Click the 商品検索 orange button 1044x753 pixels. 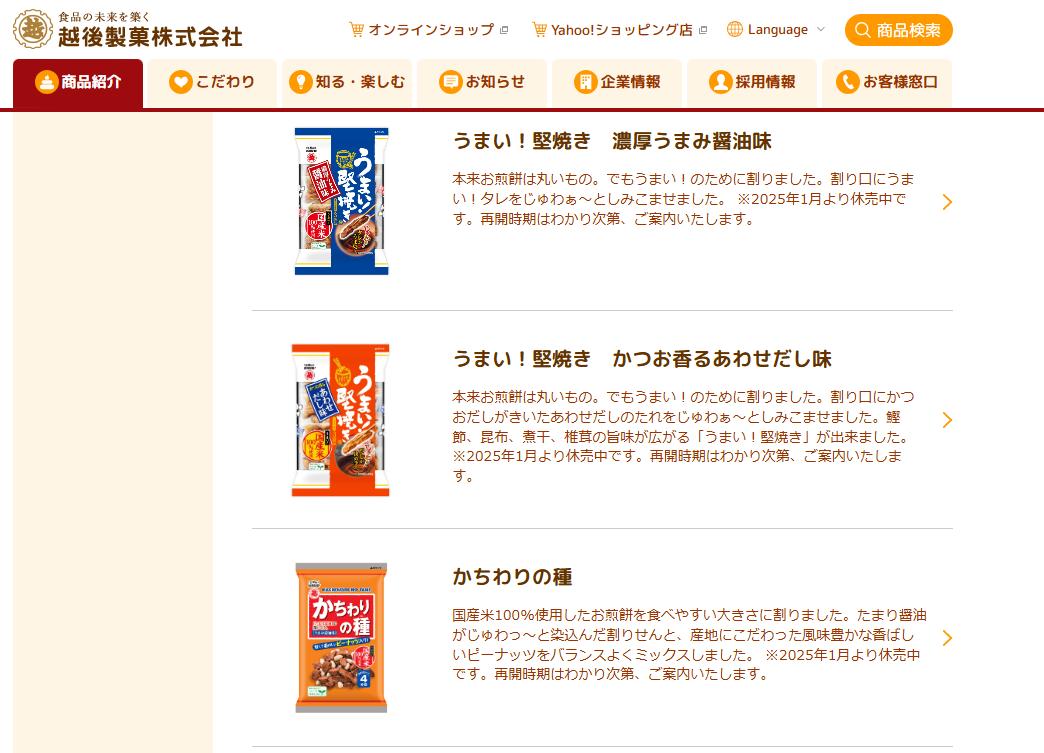coord(899,30)
